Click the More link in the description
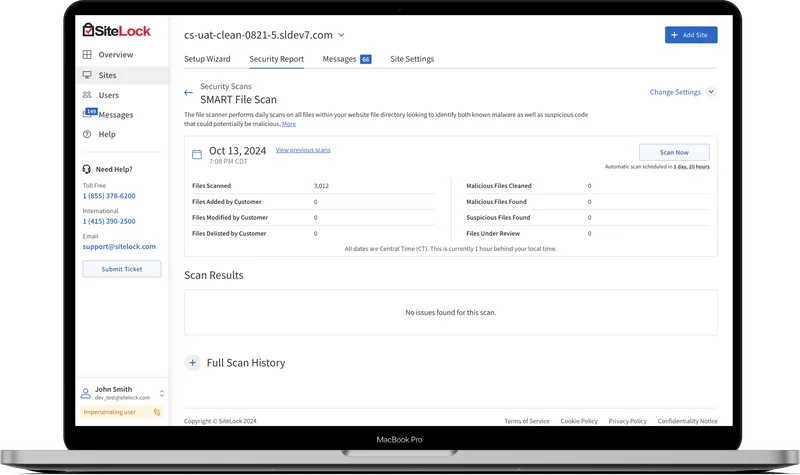 point(289,124)
